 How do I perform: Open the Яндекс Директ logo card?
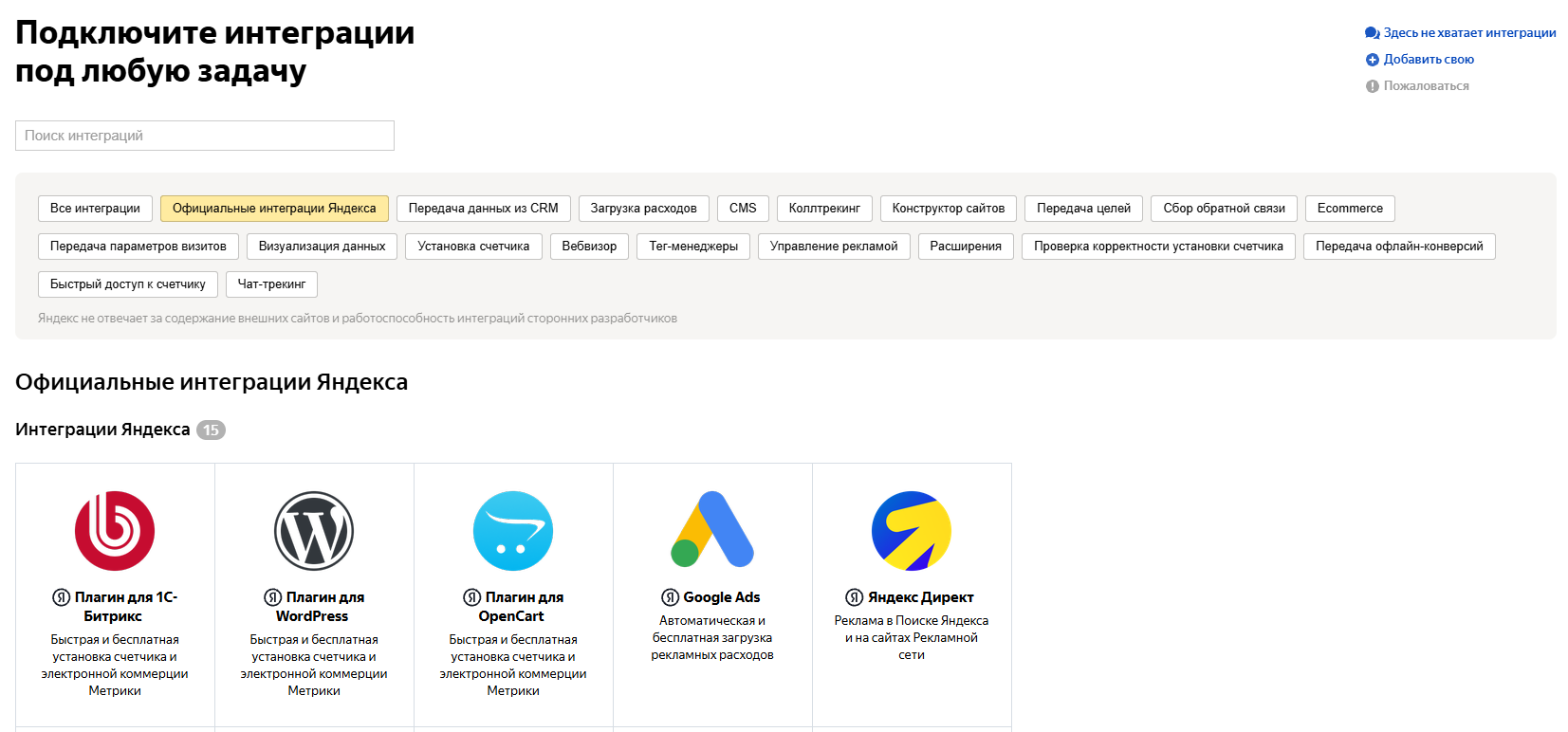(x=911, y=530)
